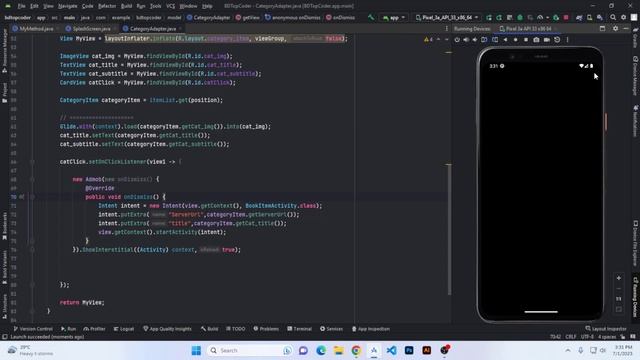This screenshot has height=360, width=640.
Task: Click emulator Rotate Right button
Action: [495, 40]
